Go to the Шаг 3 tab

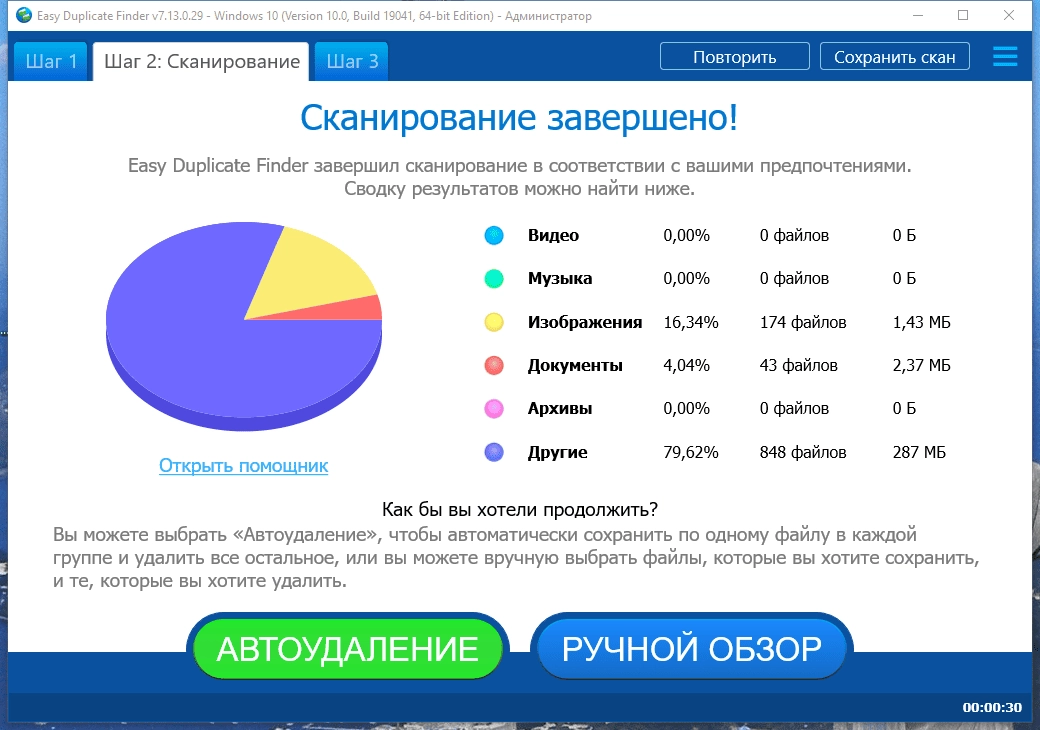(352, 62)
